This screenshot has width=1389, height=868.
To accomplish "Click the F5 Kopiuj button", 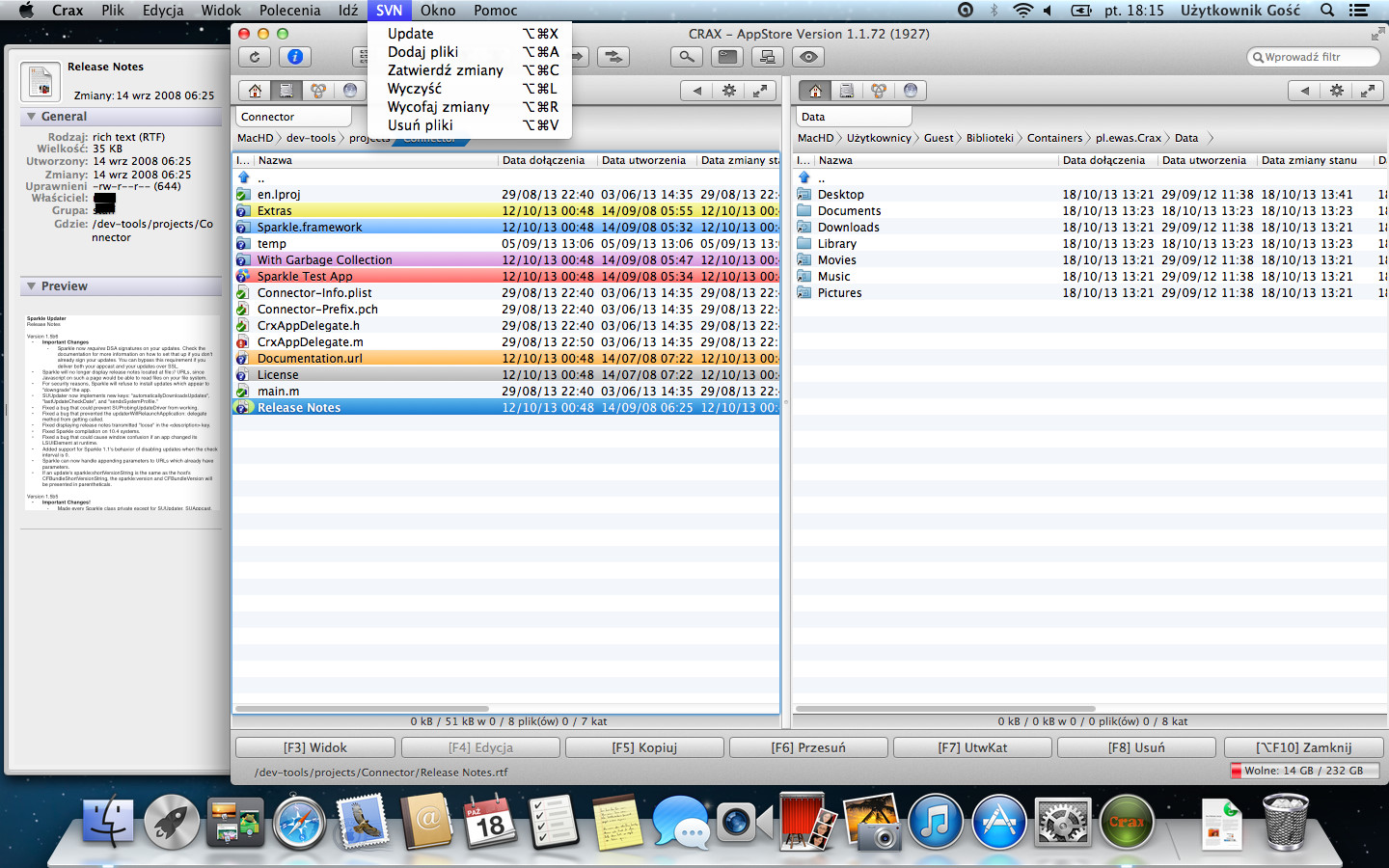I will [644, 747].
